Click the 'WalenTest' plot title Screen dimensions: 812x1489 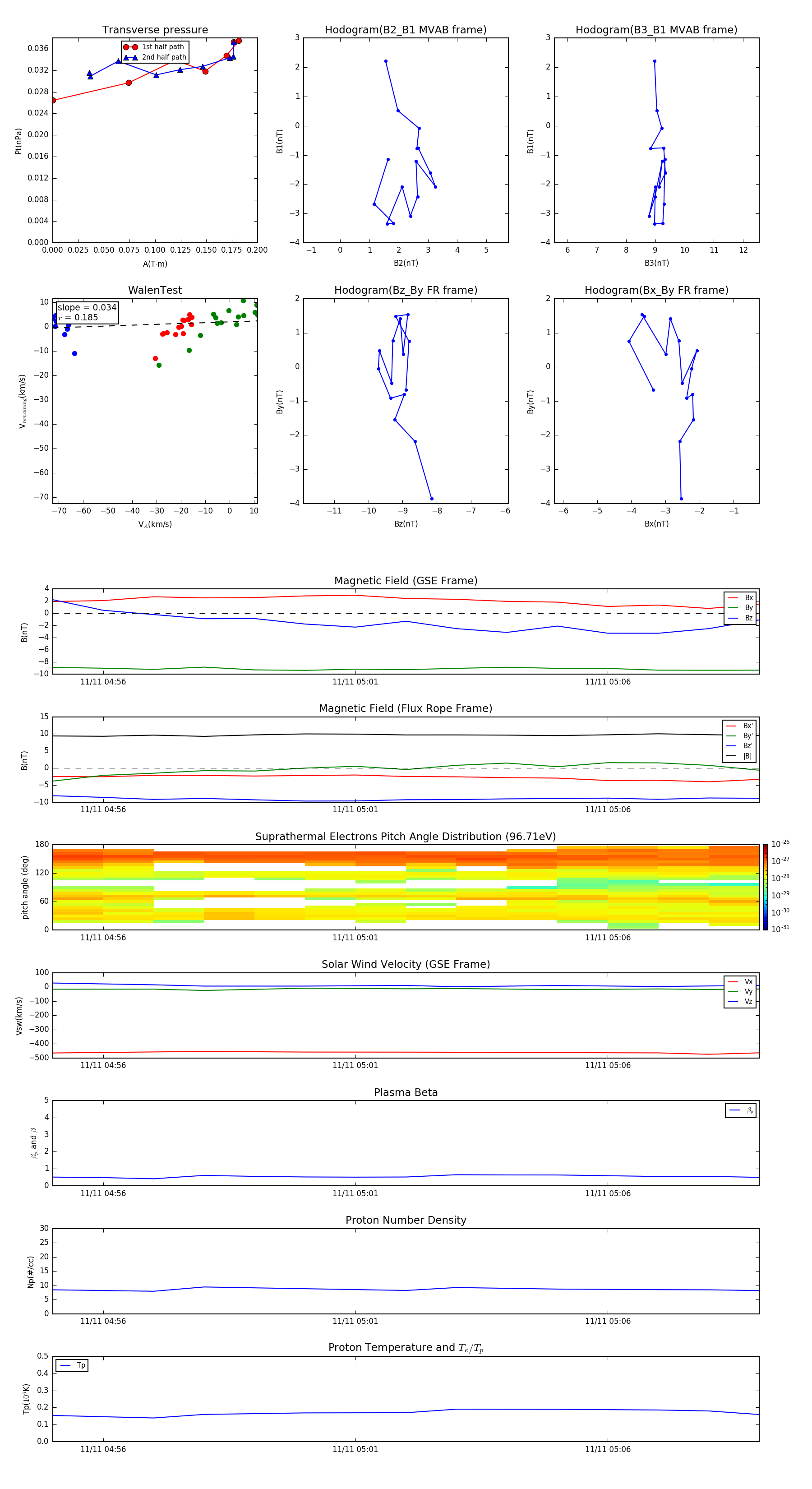tap(155, 290)
